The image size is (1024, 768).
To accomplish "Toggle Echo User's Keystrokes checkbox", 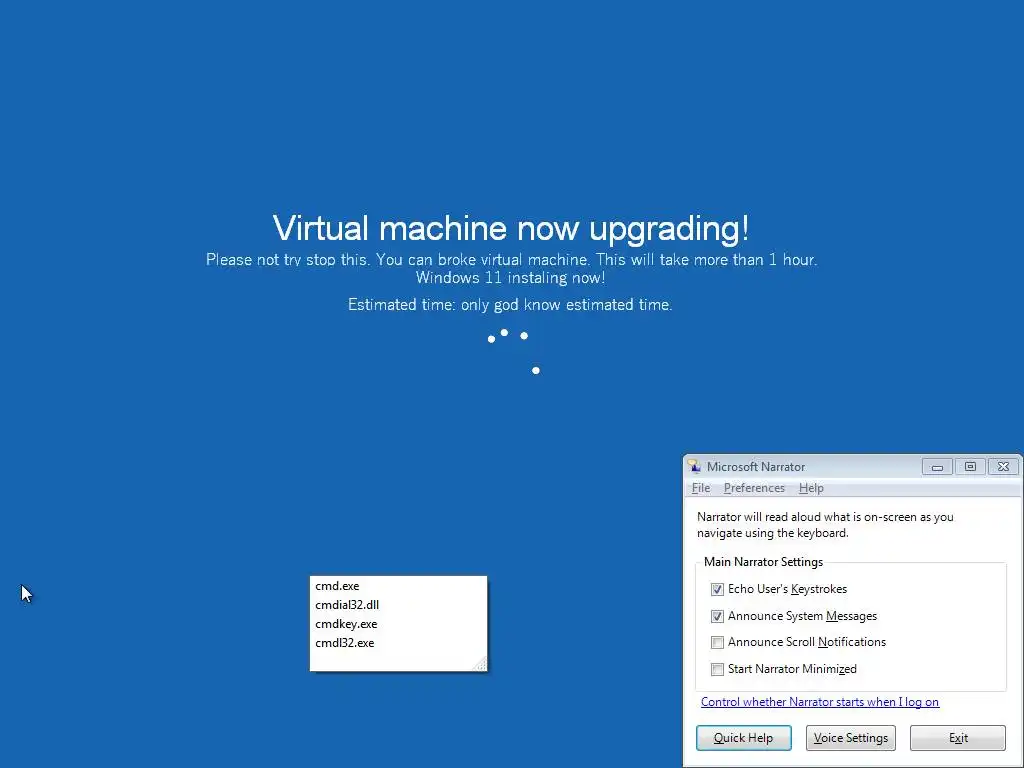I will pos(717,589).
